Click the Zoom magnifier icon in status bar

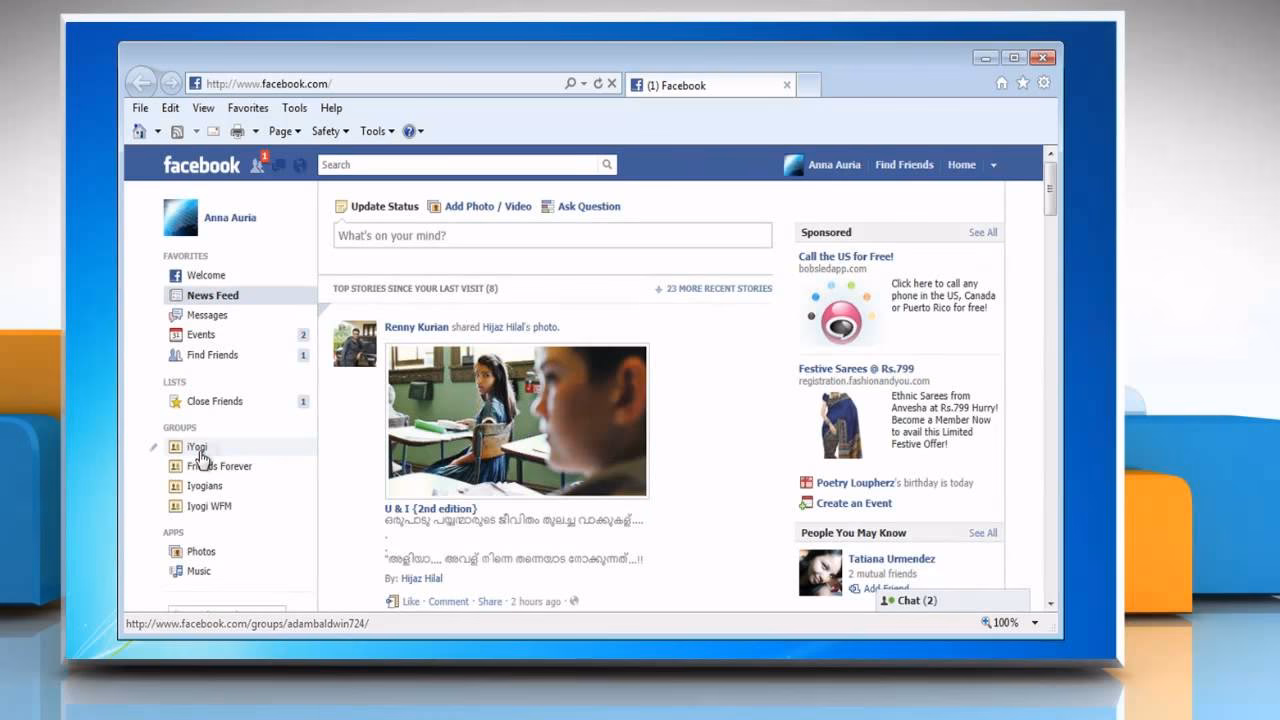[986, 622]
